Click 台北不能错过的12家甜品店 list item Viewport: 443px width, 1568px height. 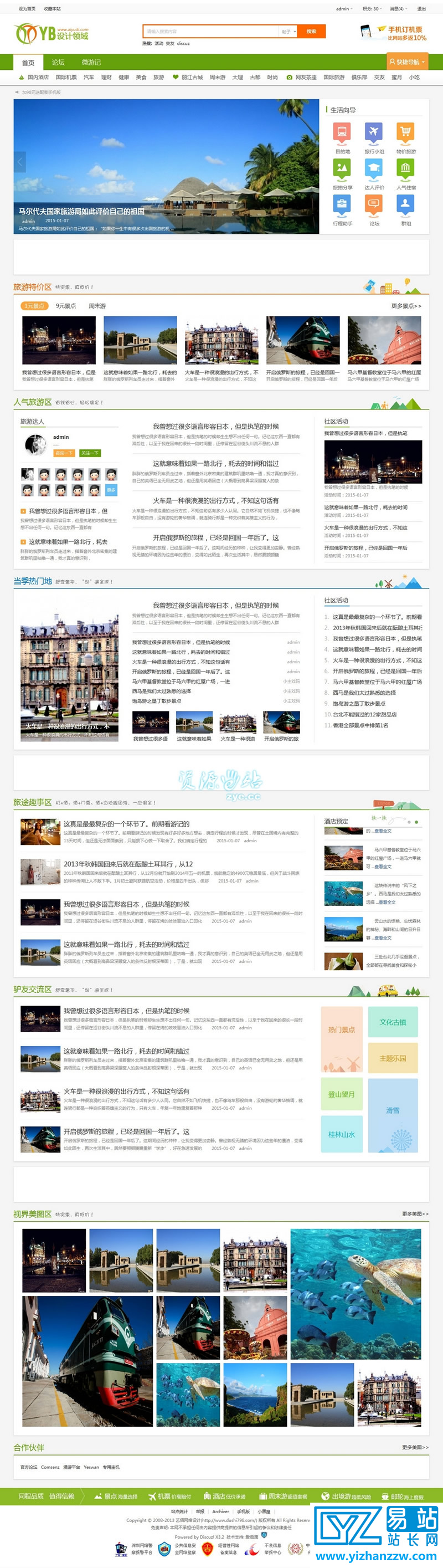point(364,714)
